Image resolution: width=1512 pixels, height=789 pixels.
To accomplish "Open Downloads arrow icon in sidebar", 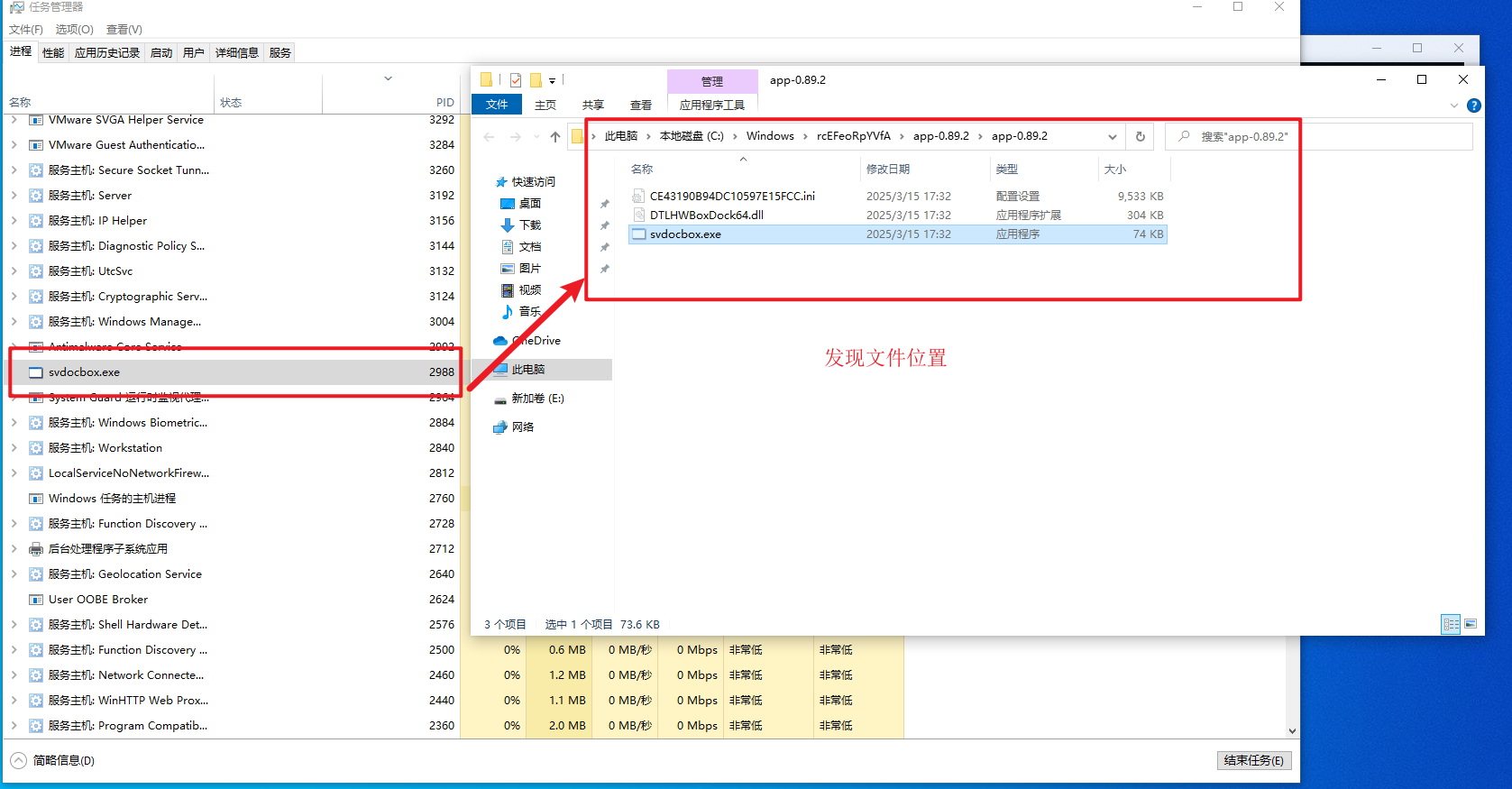I will (x=507, y=225).
